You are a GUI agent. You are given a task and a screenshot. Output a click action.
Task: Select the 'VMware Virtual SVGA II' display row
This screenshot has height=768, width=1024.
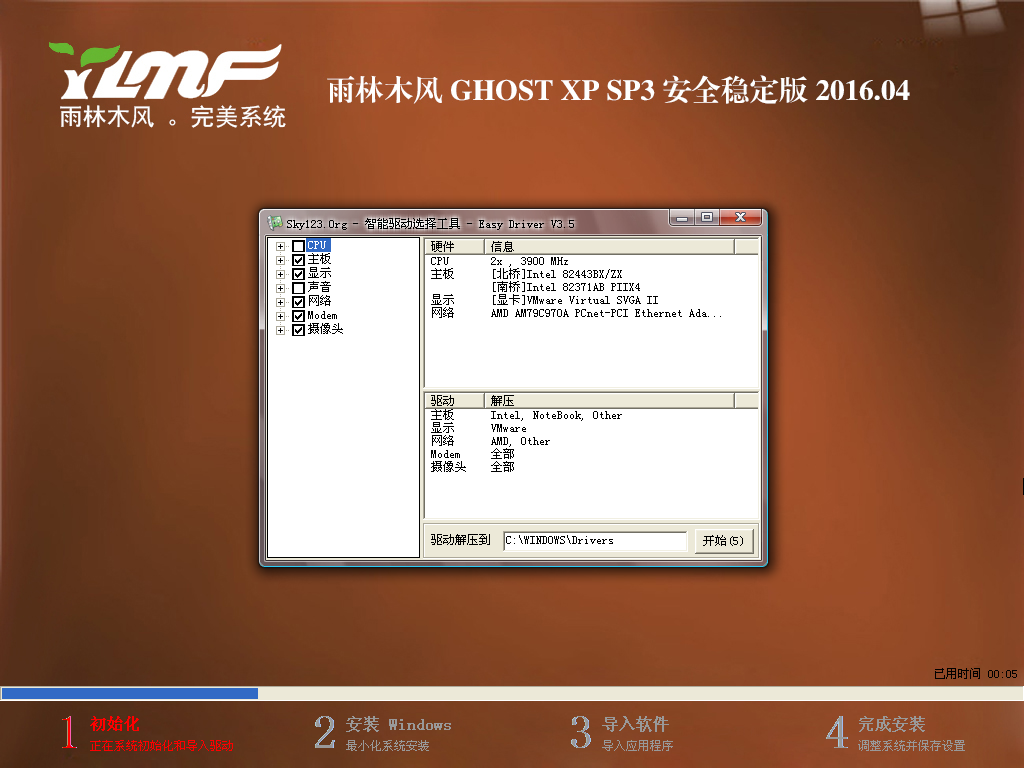(575, 300)
